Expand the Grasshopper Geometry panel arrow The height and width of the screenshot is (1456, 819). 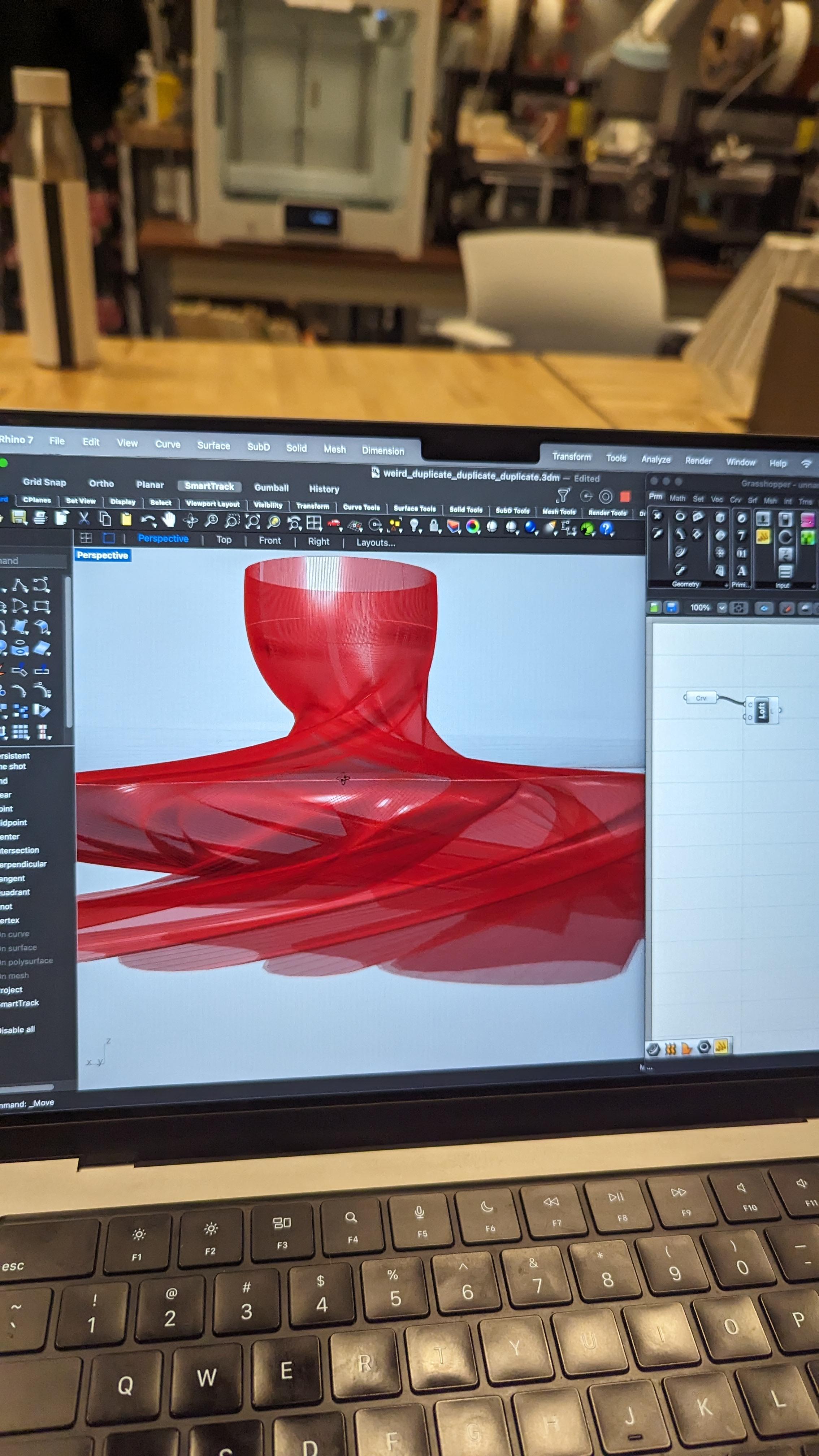pos(726,586)
